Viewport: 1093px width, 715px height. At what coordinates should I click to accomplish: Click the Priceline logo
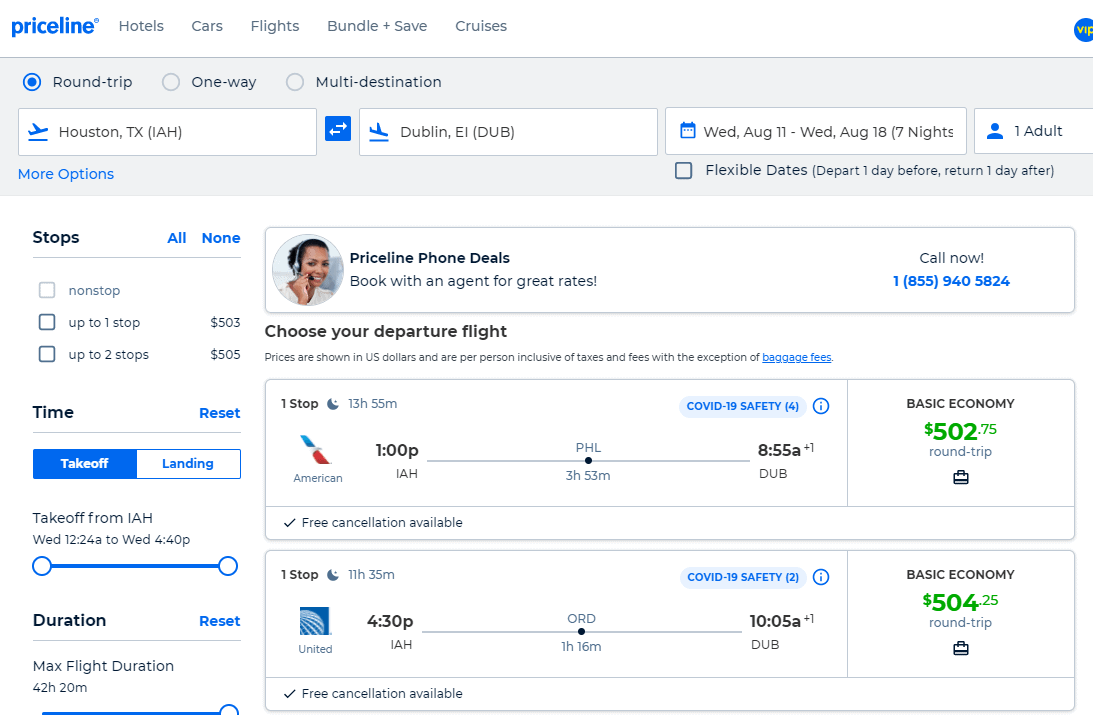point(55,26)
